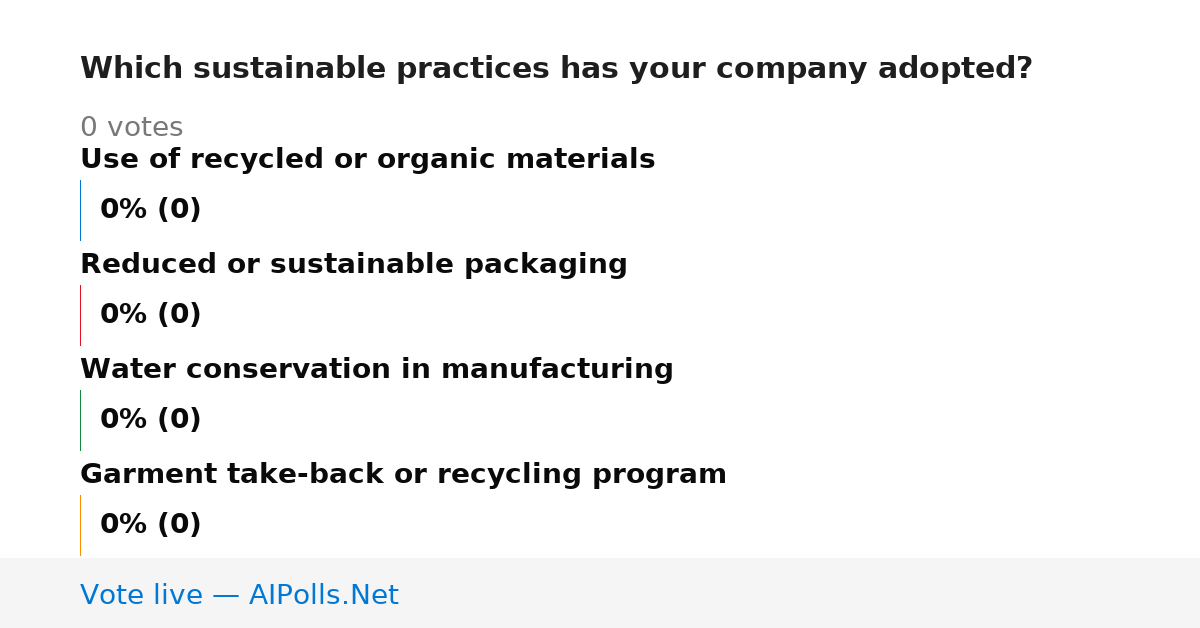The width and height of the screenshot is (1200, 628).
Task: Click the 0% percentage under sustainable packaging
Action: click(124, 315)
